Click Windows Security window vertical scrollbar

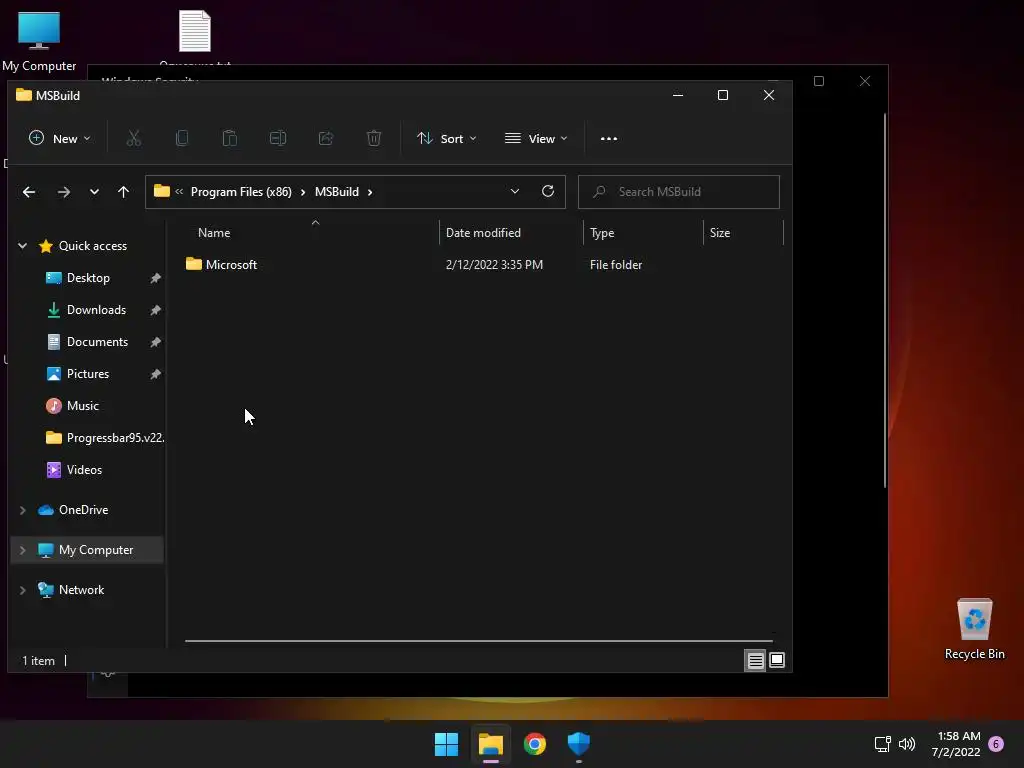click(885, 300)
